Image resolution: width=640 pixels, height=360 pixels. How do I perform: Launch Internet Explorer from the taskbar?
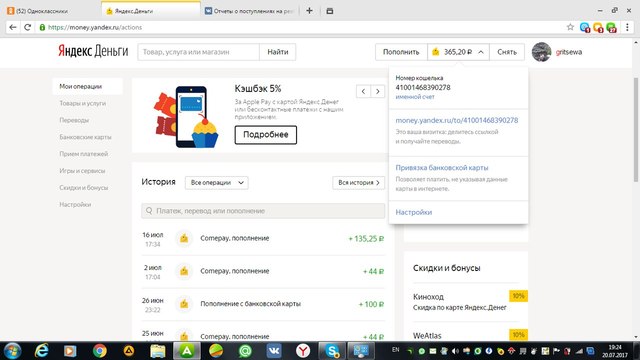tap(41, 351)
